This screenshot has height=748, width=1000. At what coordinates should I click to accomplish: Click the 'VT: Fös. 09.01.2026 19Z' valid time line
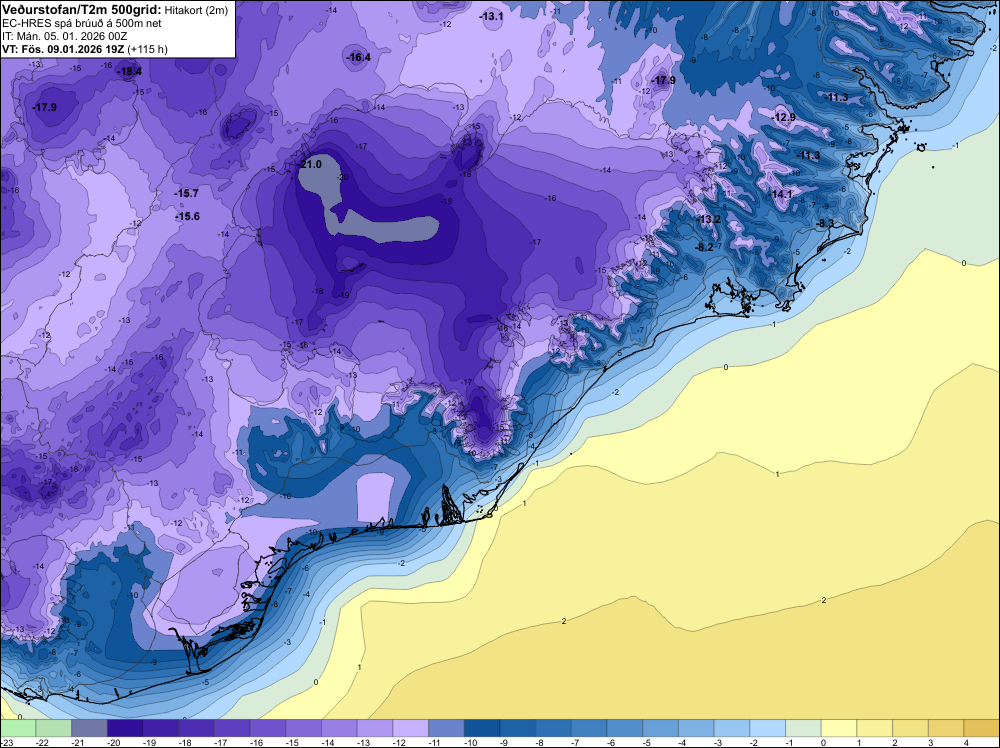click(63, 50)
